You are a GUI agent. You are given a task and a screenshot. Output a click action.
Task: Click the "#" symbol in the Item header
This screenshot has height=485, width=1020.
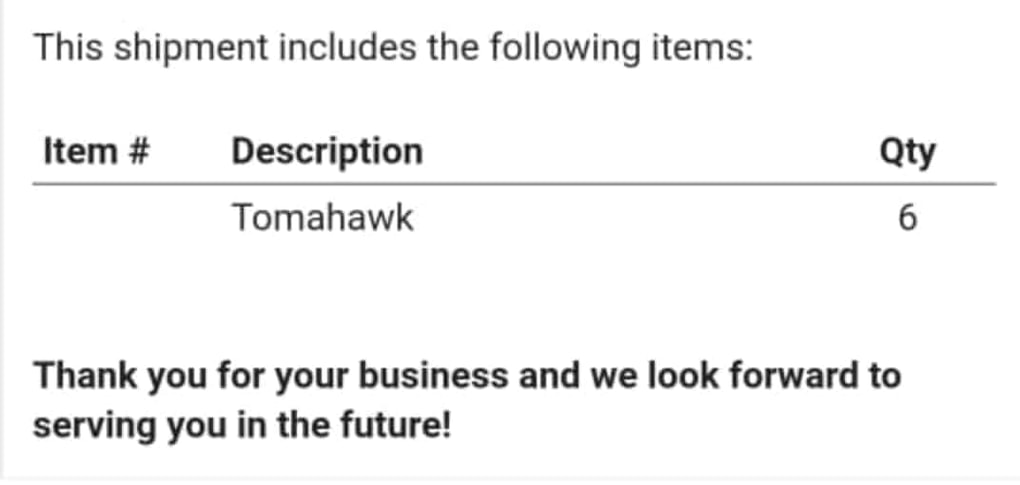point(139,152)
